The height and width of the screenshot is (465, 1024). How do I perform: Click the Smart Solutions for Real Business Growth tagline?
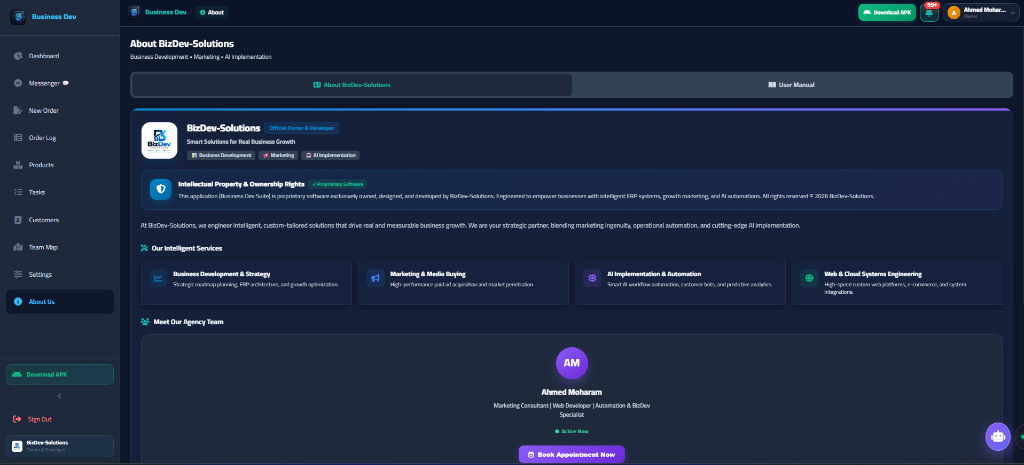click(241, 142)
